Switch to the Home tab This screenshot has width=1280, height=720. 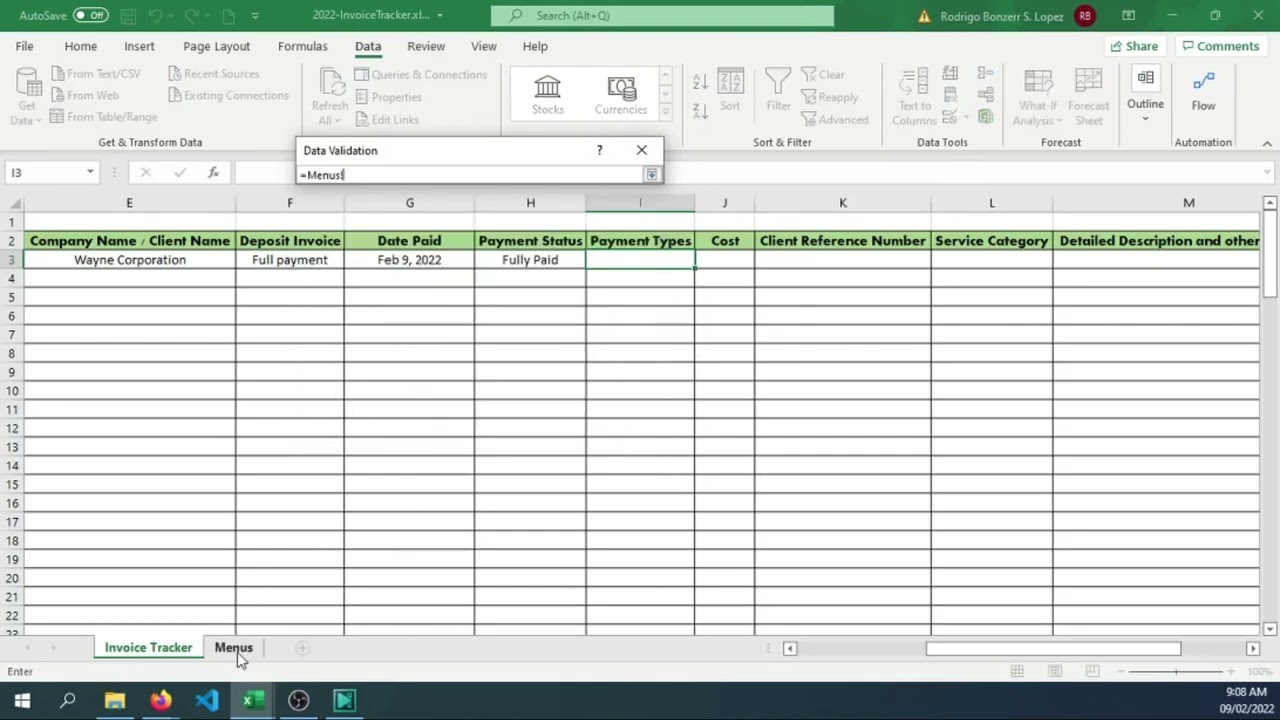click(81, 46)
